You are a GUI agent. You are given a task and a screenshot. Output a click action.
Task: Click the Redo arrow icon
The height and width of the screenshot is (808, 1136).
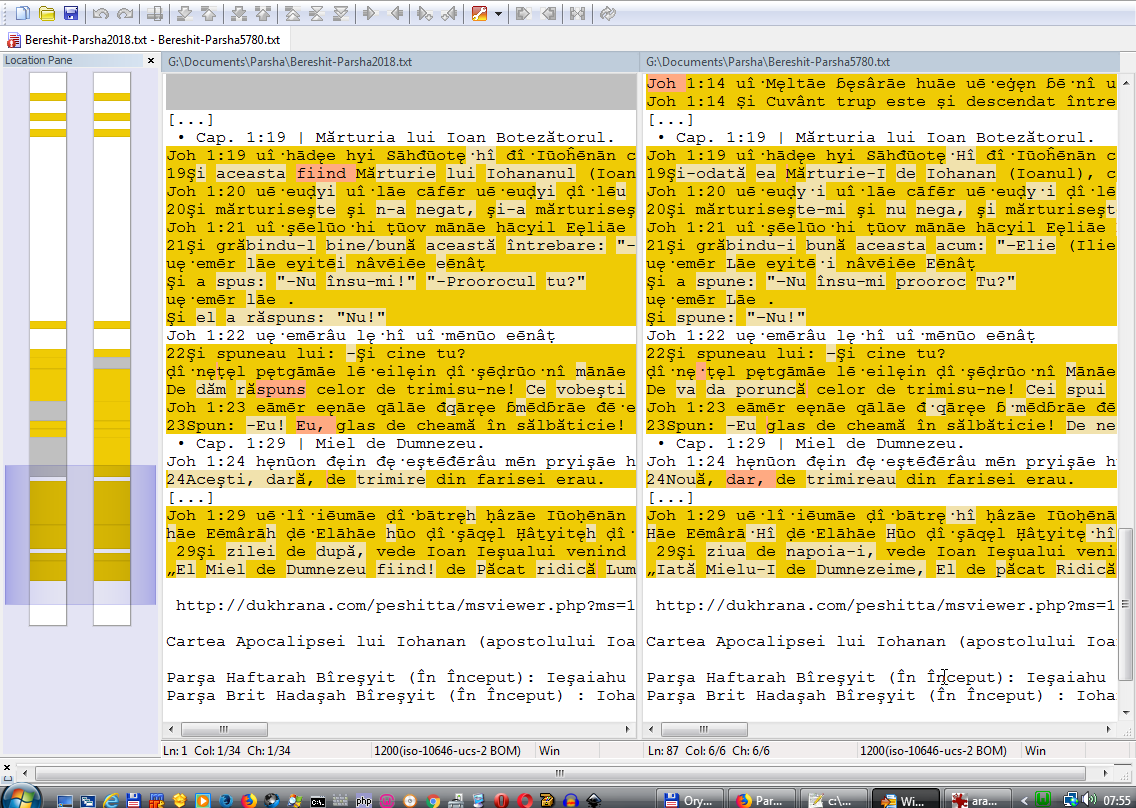click(125, 14)
